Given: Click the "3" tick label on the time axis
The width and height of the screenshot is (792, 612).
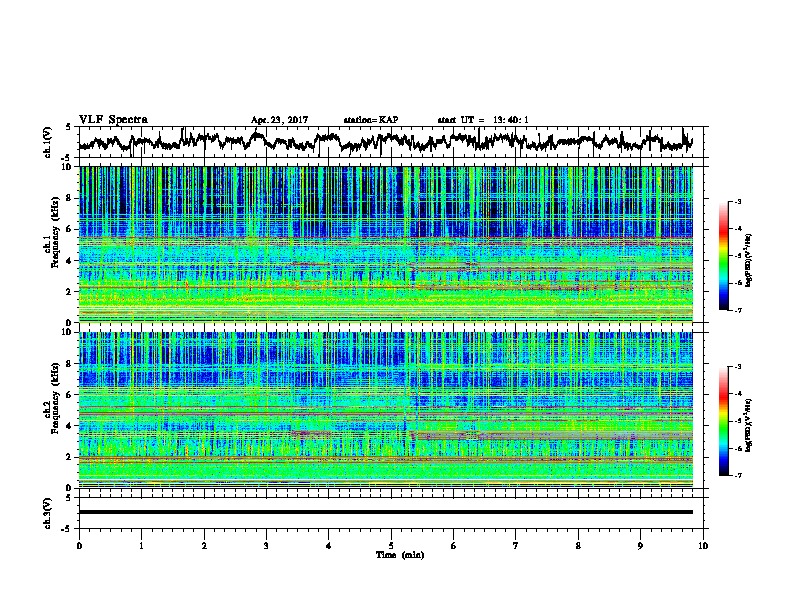Looking at the screenshot, I should pyautogui.click(x=266, y=546).
